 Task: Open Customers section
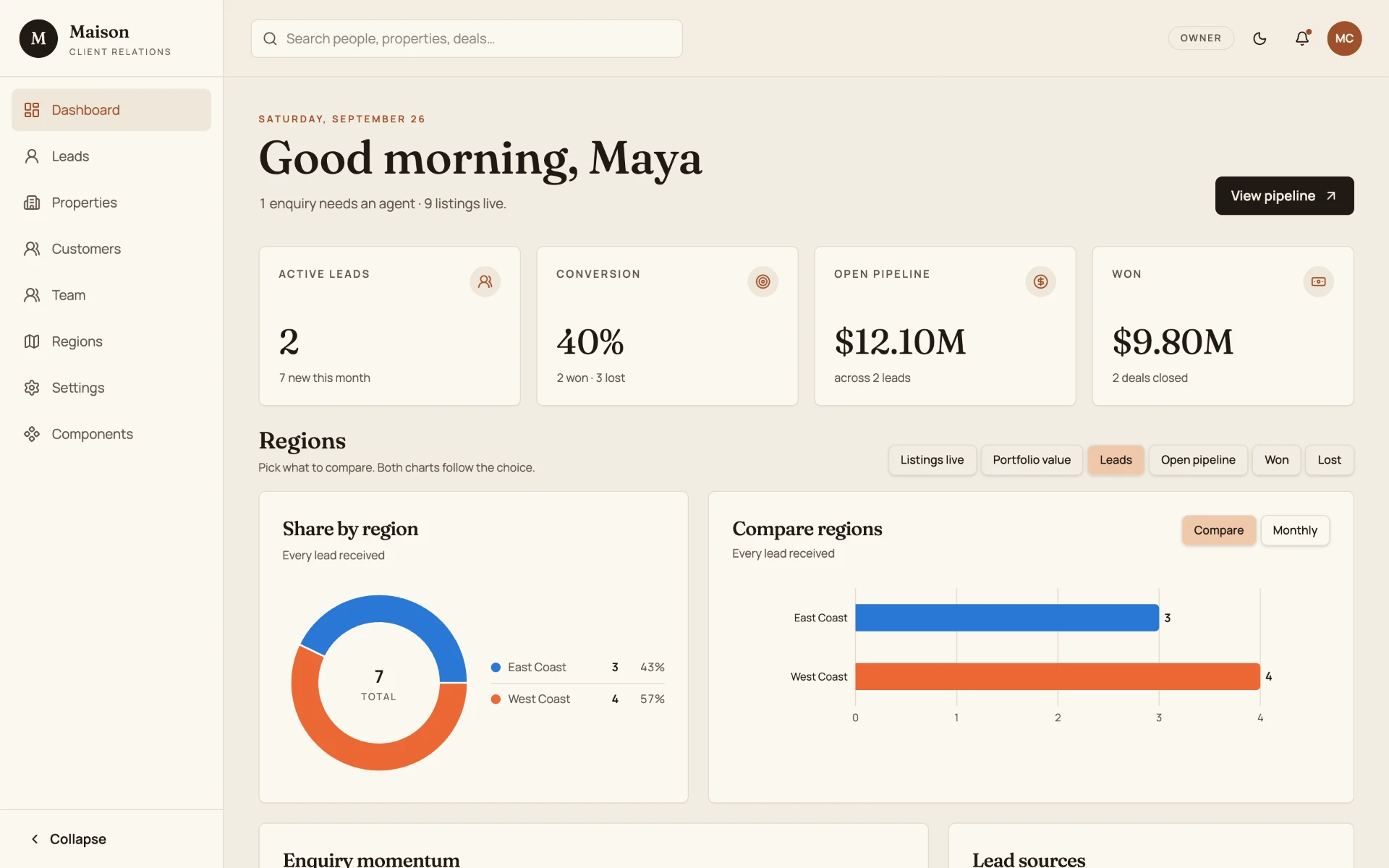pos(111,249)
